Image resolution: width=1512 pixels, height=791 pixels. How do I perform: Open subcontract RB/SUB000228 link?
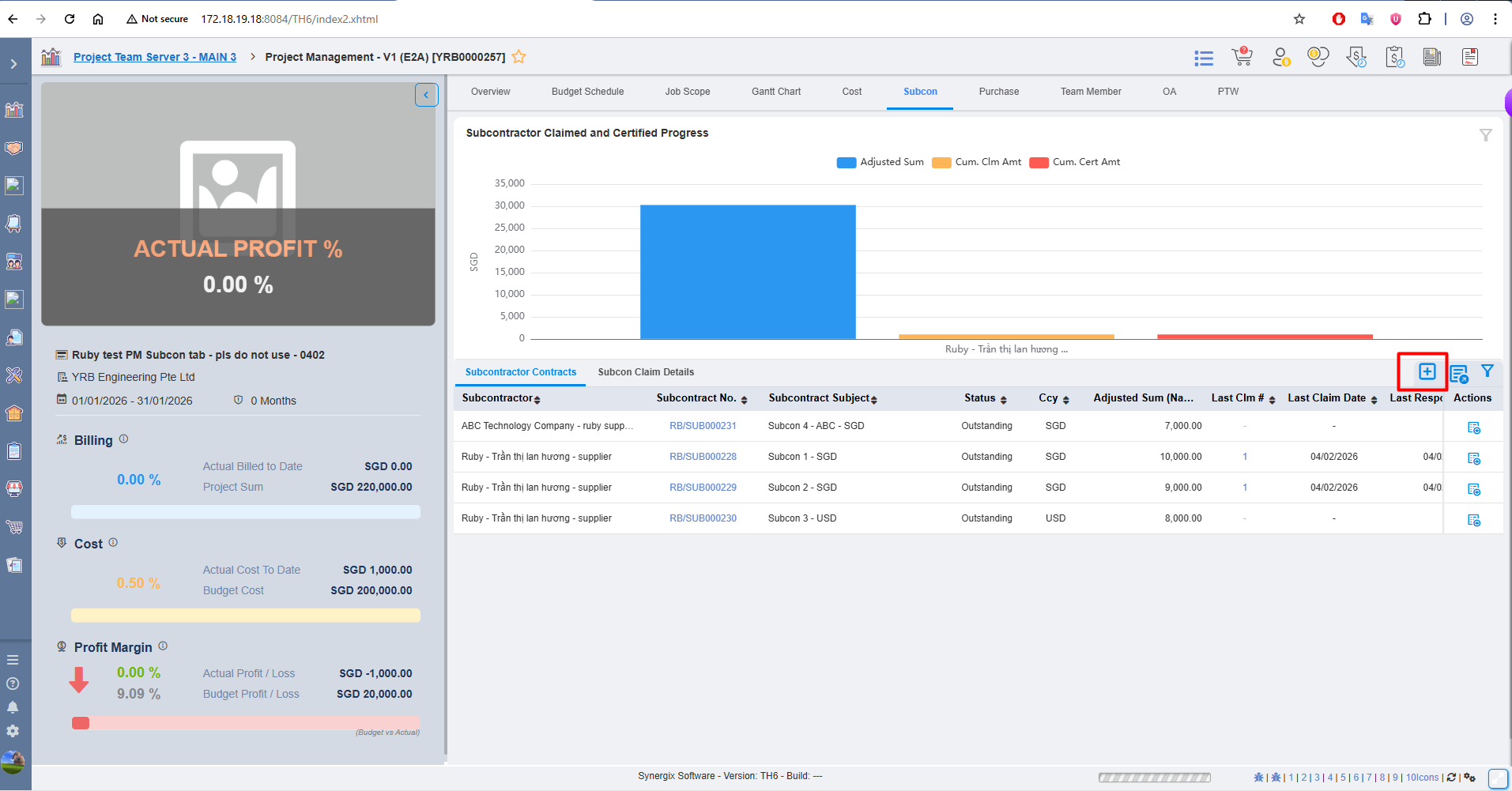703,457
